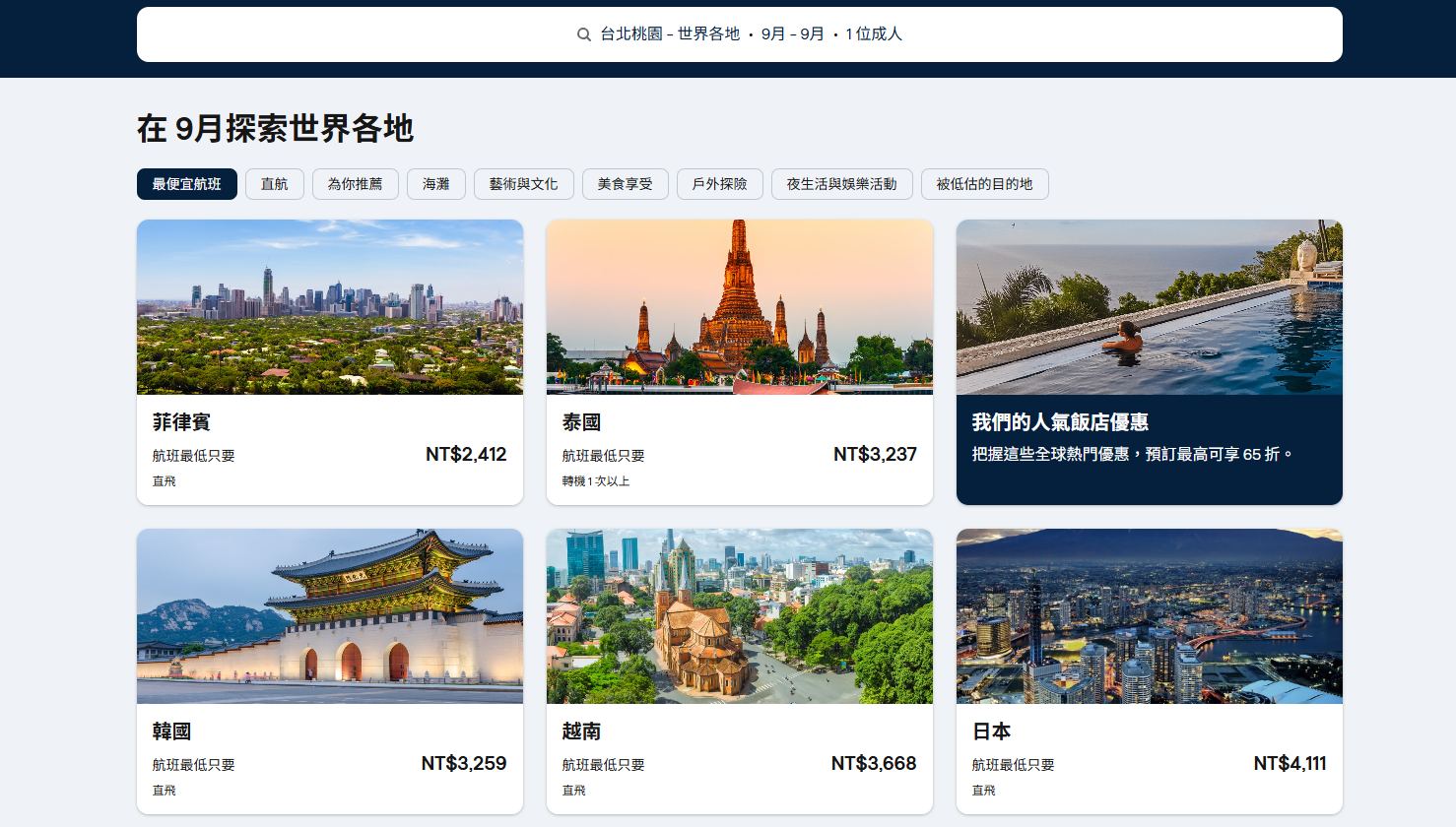The width and height of the screenshot is (1456, 827).
Task: Choose the 藝術與文化 filter chip
Action: (524, 184)
